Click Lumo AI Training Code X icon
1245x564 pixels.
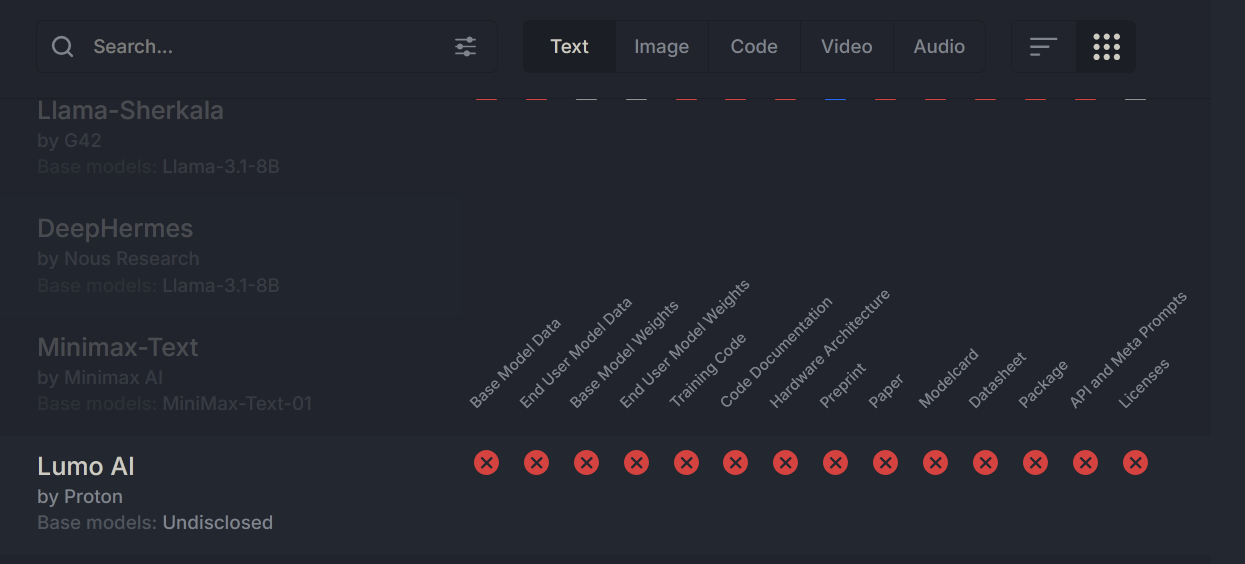coord(686,462)
